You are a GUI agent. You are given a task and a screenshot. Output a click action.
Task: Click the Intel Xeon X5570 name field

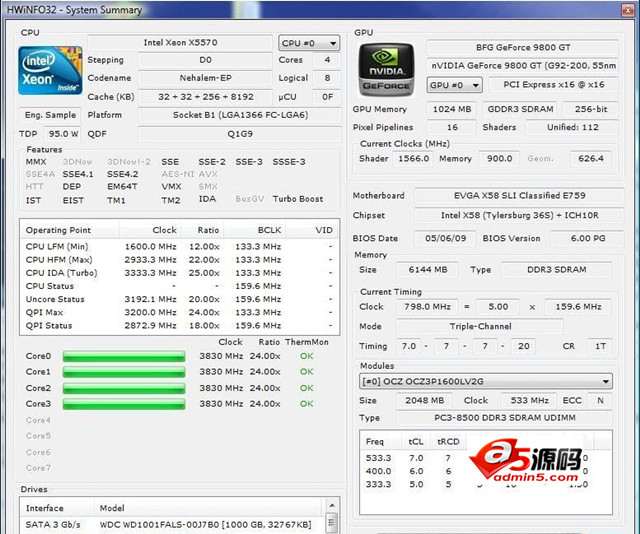pyautogui.click(x=180, y=42)
